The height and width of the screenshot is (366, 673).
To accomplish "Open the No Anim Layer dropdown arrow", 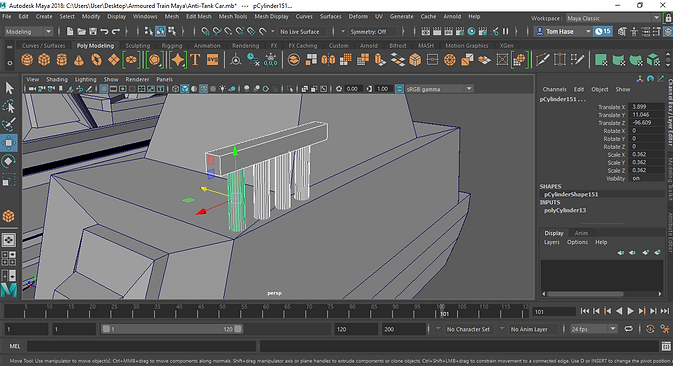I will pyautogui.click(x=502, y=329).
